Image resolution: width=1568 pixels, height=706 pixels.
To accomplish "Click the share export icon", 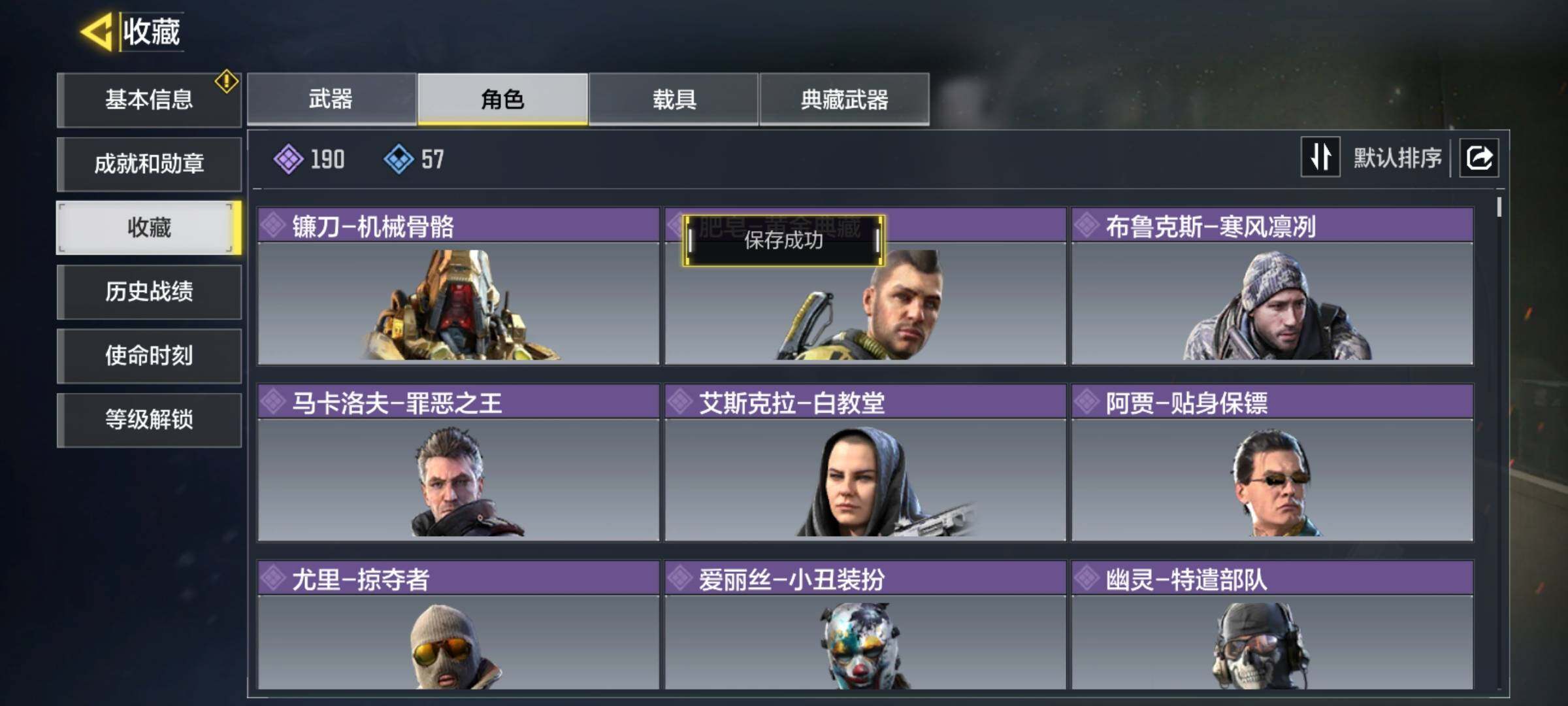I will tap(1479, 158).
